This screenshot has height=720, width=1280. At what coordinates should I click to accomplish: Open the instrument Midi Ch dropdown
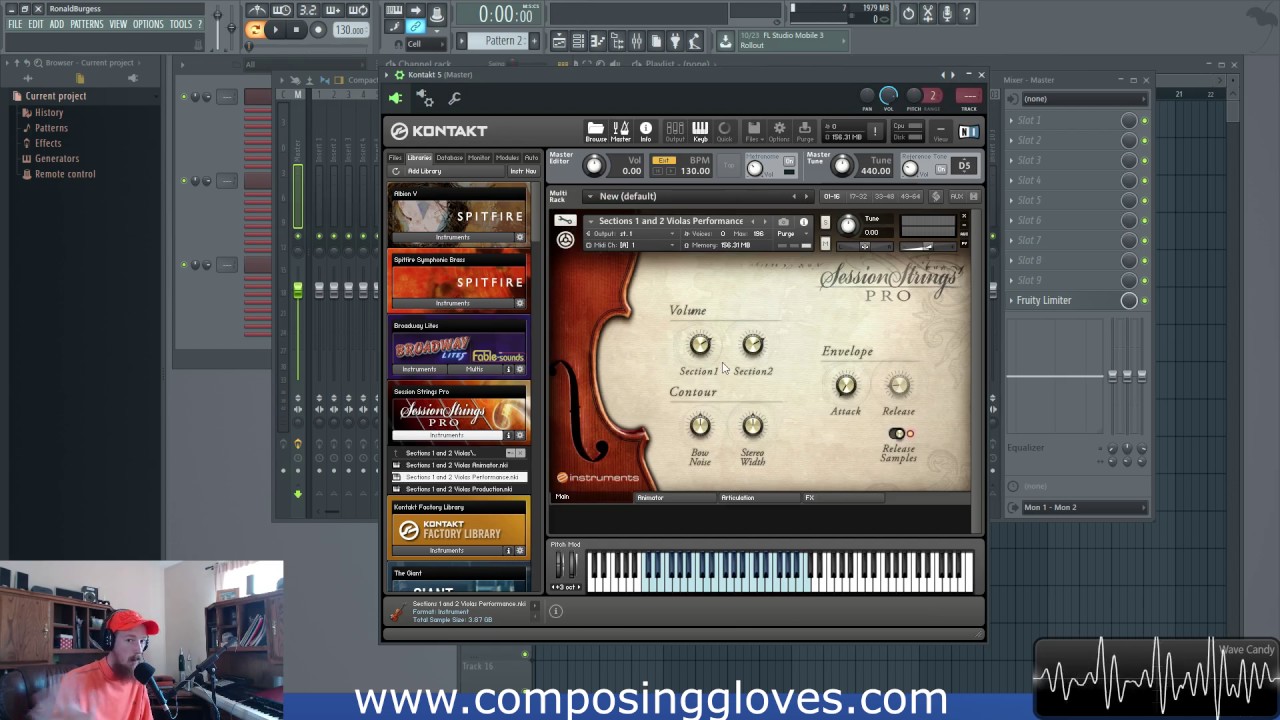pos(631,245)
